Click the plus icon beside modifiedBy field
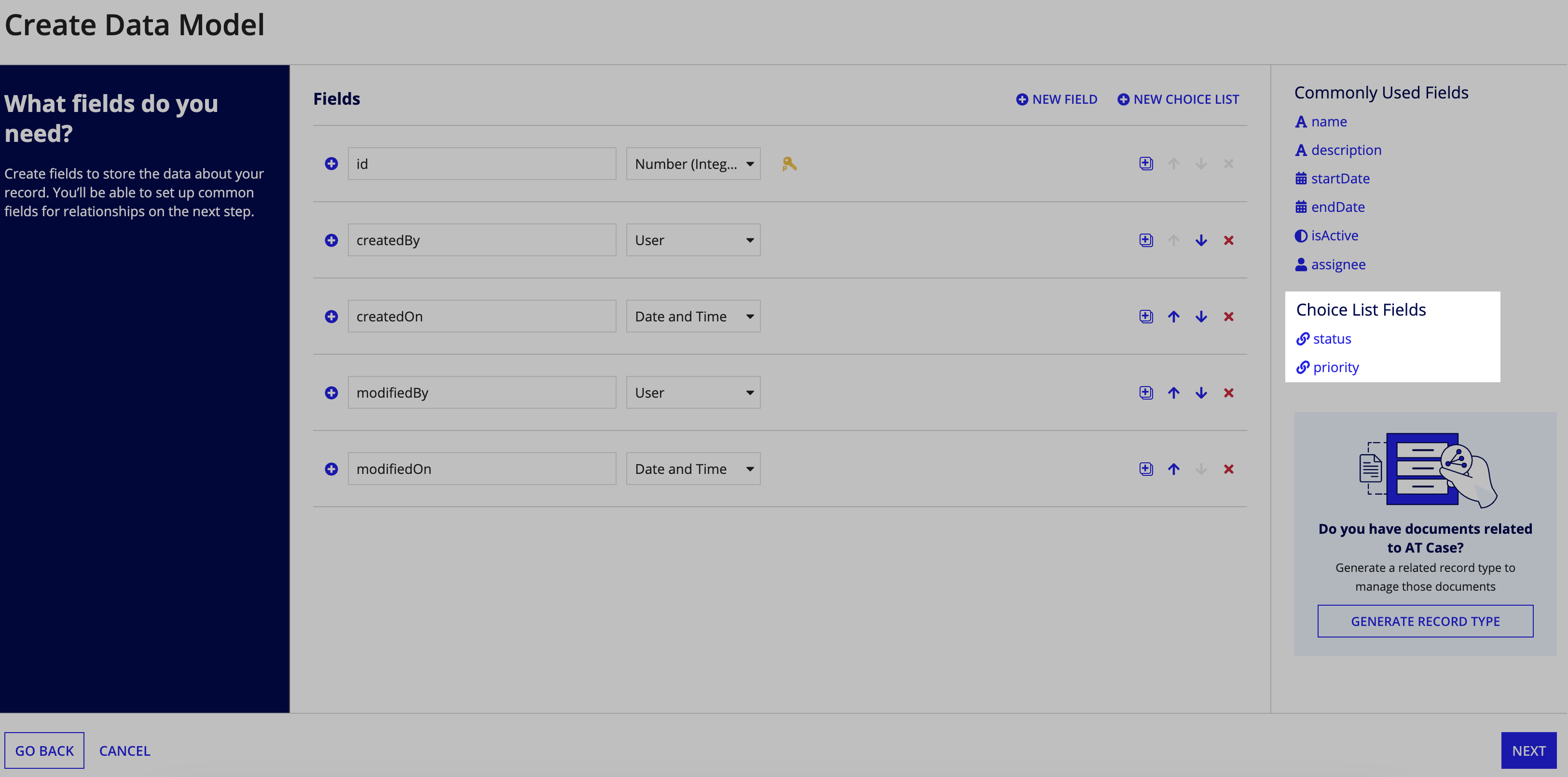 pyautogui.click(x=331, y=393)
